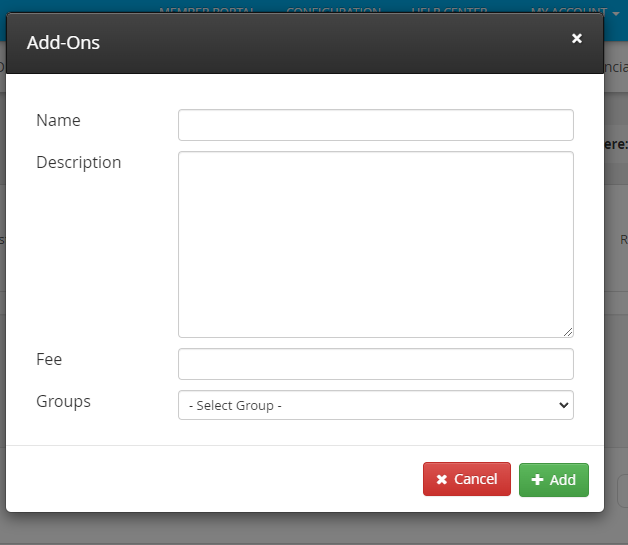The width and height of the screenshot is (628, 545).
Task: Cancel the Add-Ons dialog
Action: 467,479
